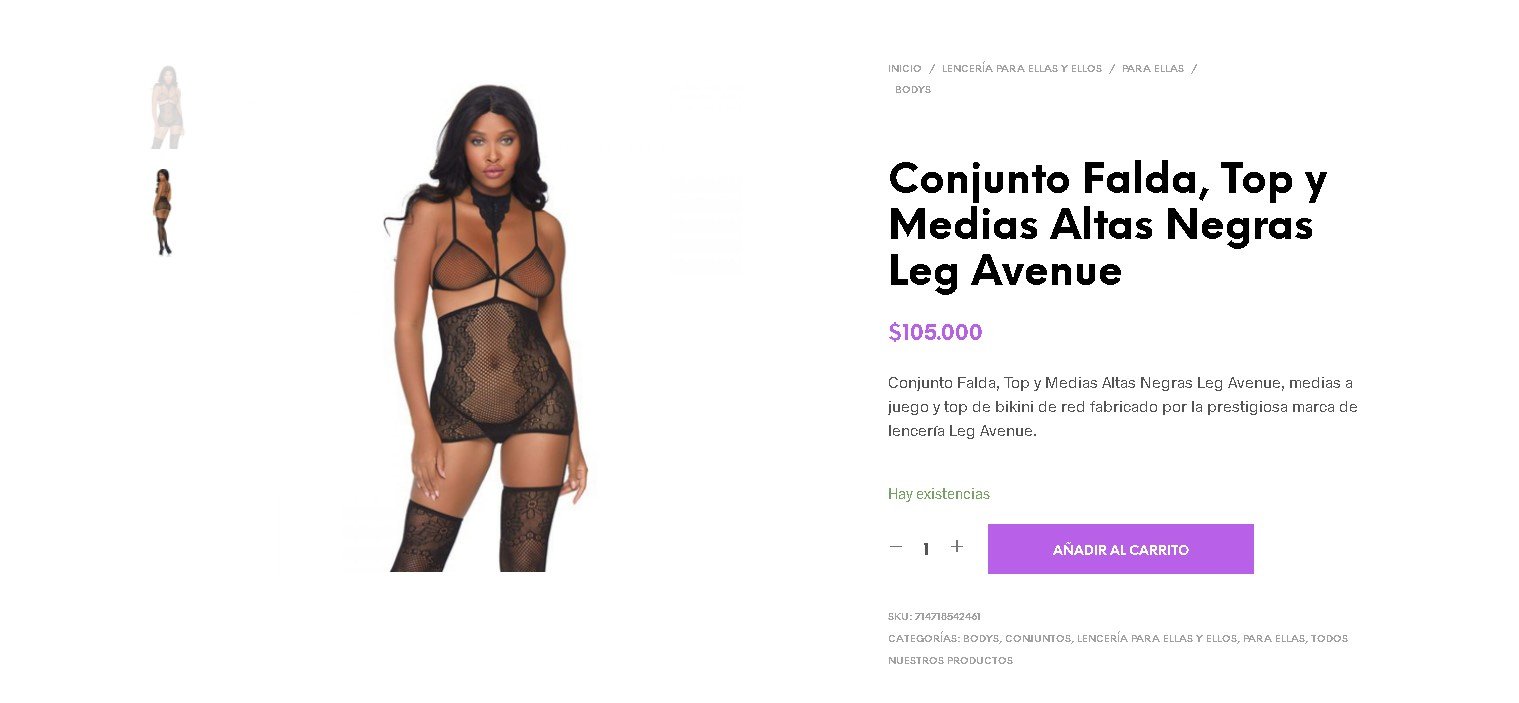The width and height of the screenshot is (1519, 703).
Task: Open the Conjuntos category link
Action: click(1038, 638)
